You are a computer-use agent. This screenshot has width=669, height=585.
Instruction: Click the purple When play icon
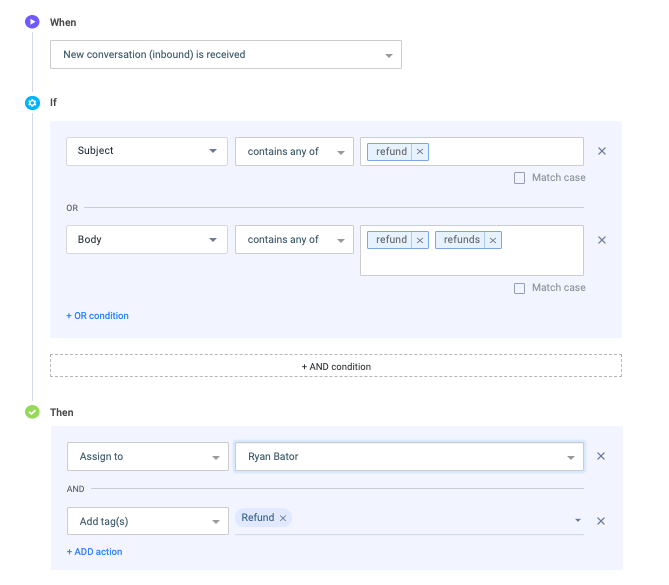click(x=32, y=22)
